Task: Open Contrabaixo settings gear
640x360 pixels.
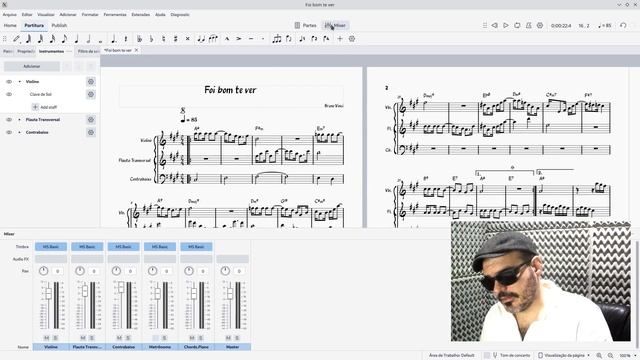Action: click(x=91, y=132)
